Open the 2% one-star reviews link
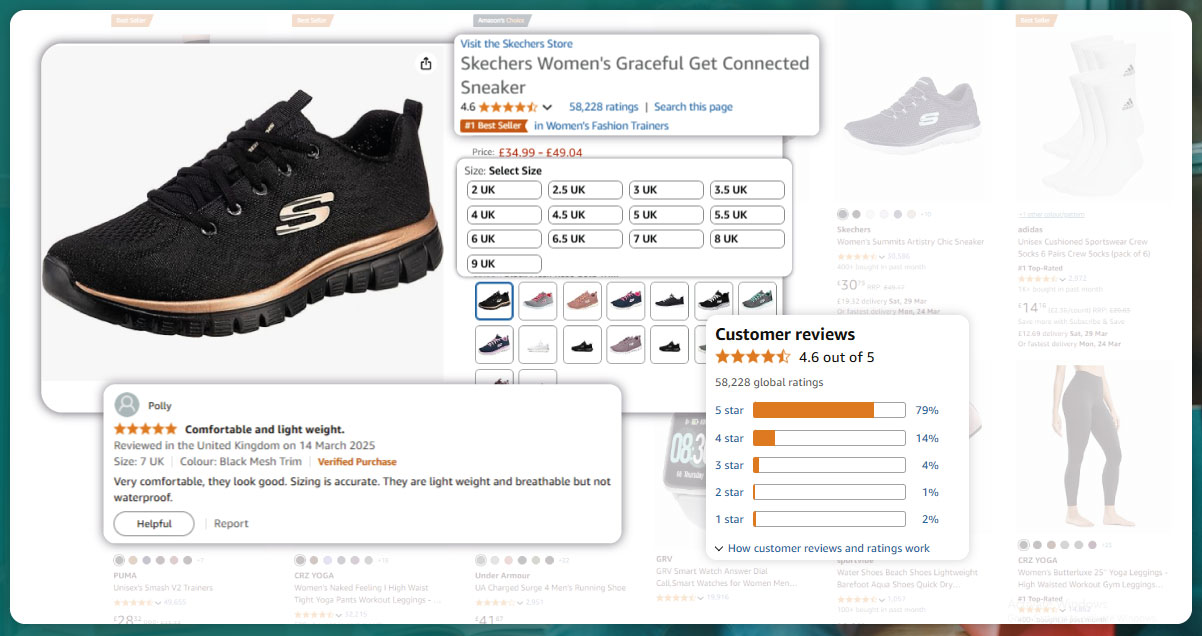The height and width of the screenshot is (636, 1202). click(930, 519)
